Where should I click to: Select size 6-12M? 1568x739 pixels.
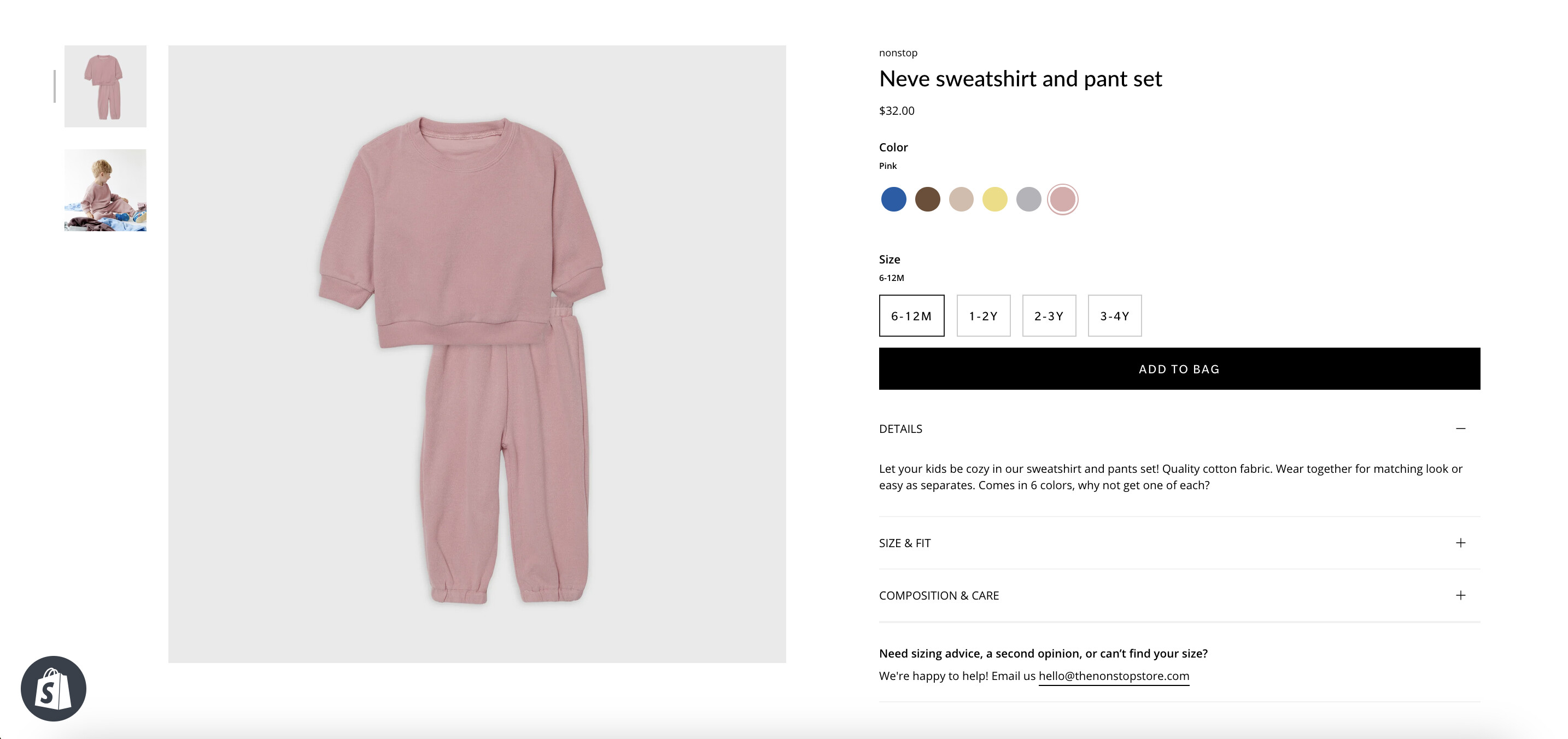pos(911,316)
